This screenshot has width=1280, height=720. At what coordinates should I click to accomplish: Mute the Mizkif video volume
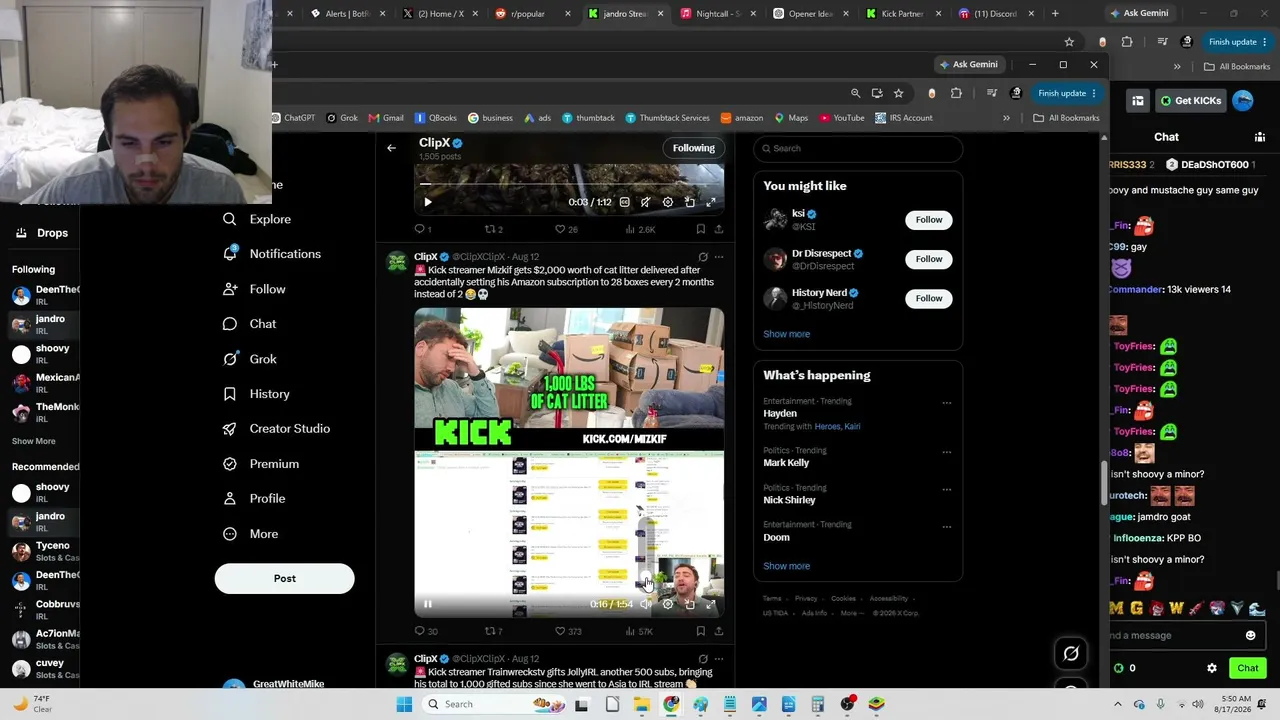pyautogui.click(x=646, y=604)
